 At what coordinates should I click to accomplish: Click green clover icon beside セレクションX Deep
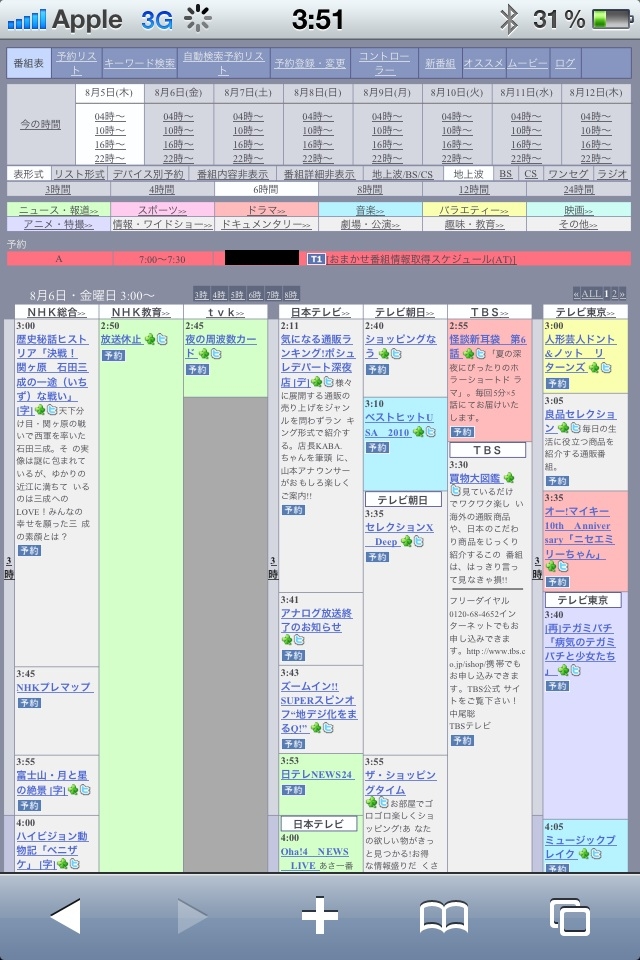407,541
